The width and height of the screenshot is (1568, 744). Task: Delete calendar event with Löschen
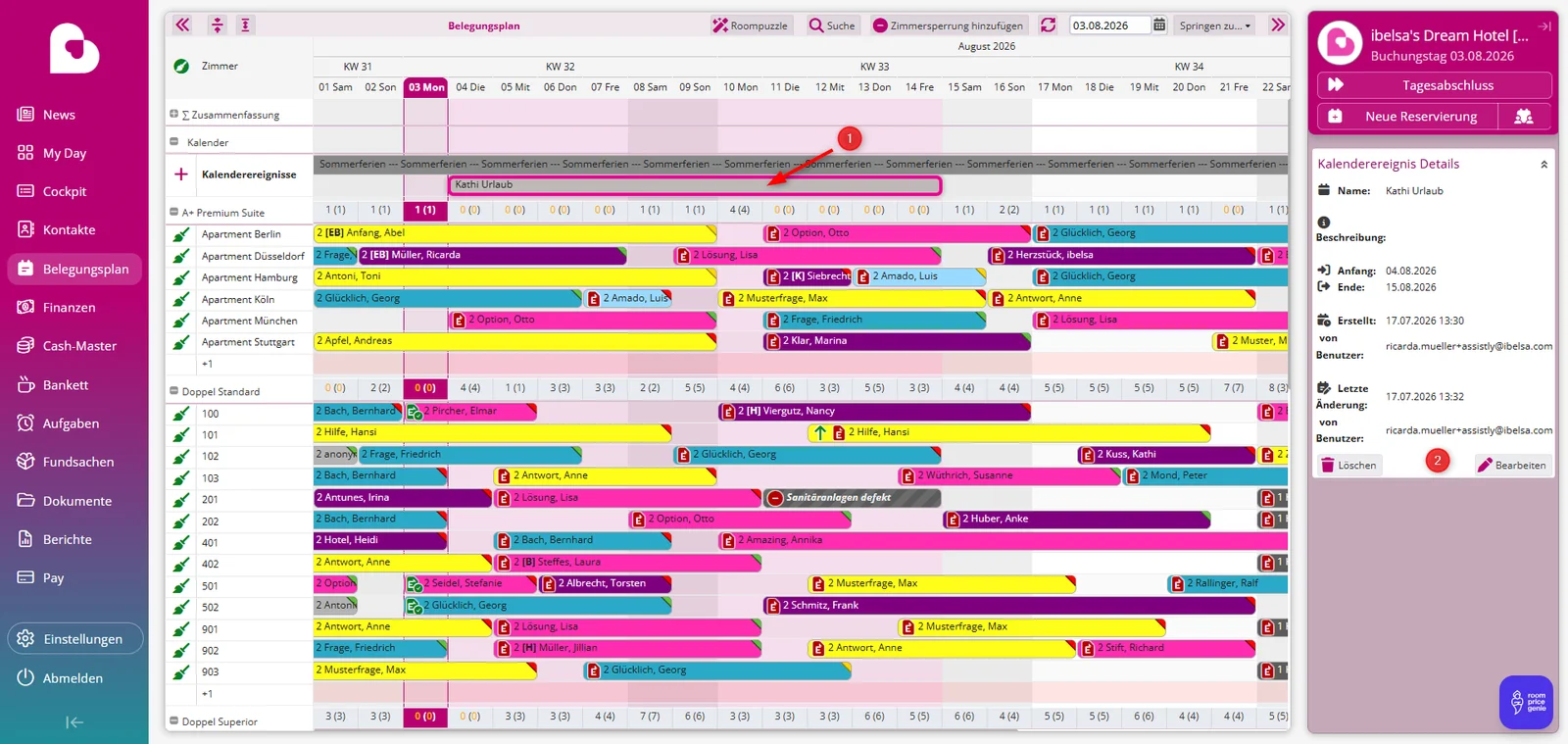[1348, 465]
